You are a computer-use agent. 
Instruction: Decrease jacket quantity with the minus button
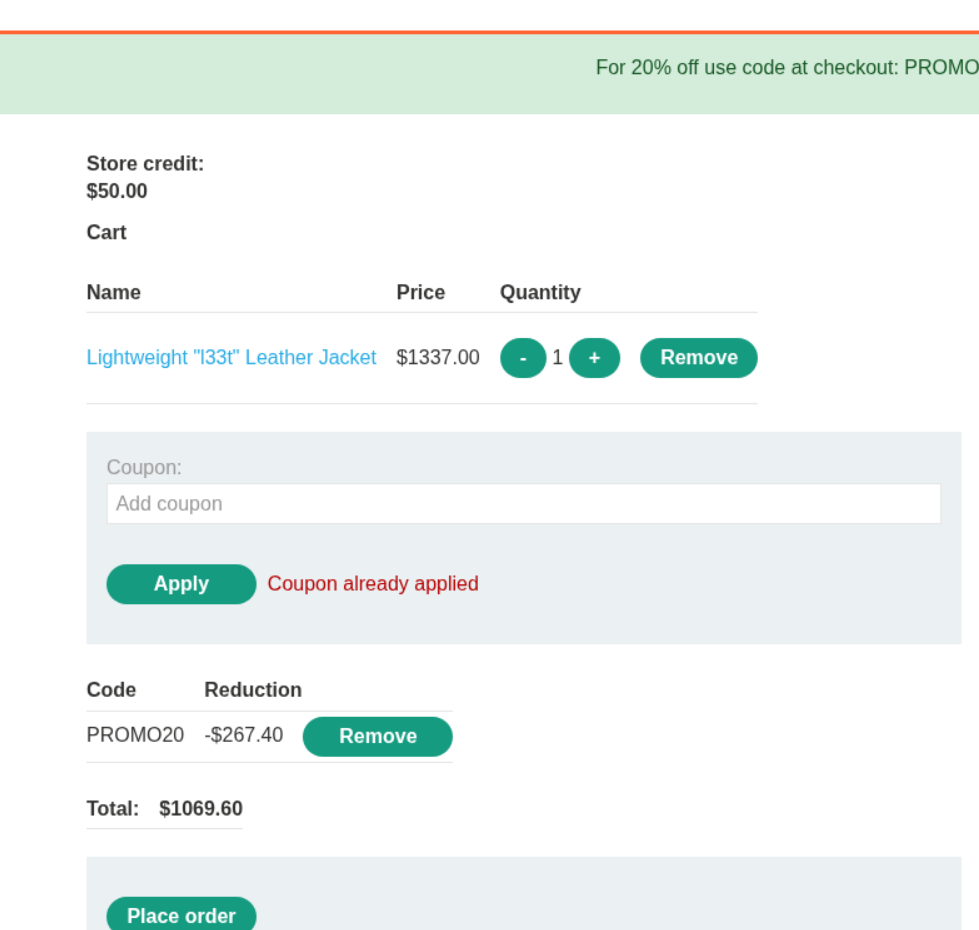tap(522, 358)
